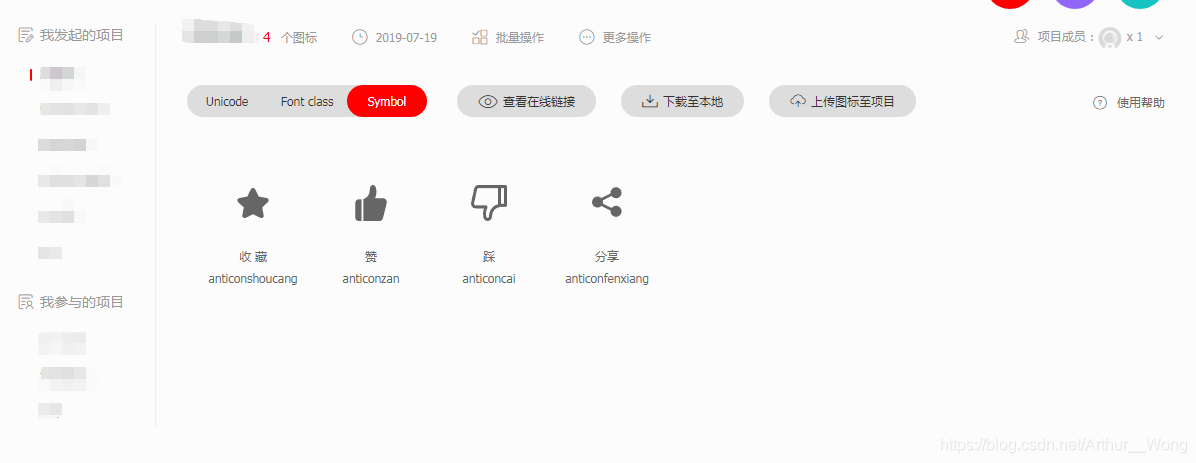This screenshot has height=463, width=1196.
Task: Click the member avatar icon
Action: coord(1110,37)
